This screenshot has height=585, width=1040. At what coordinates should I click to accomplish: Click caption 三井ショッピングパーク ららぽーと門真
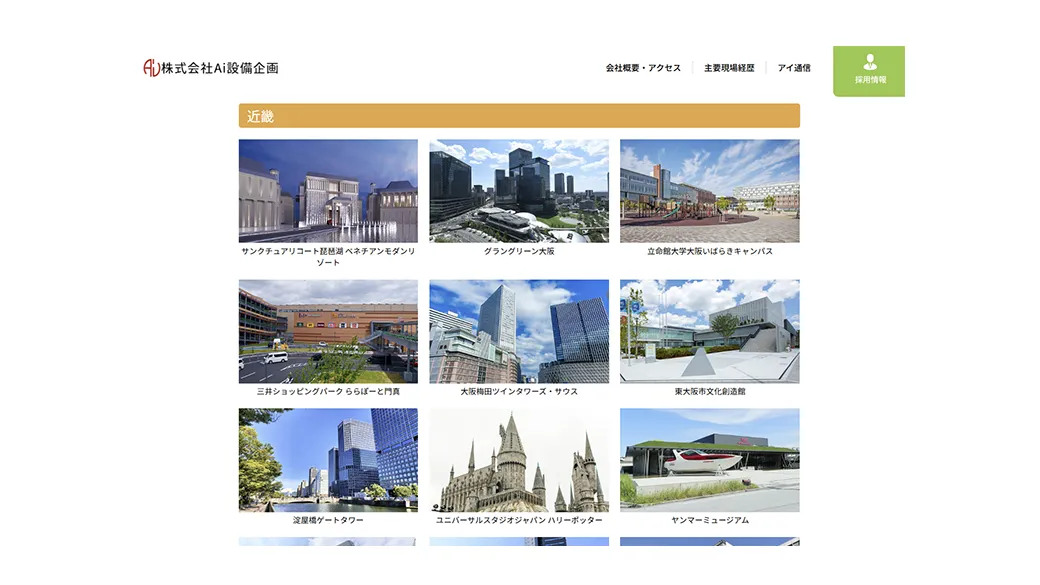coord(328,391)
